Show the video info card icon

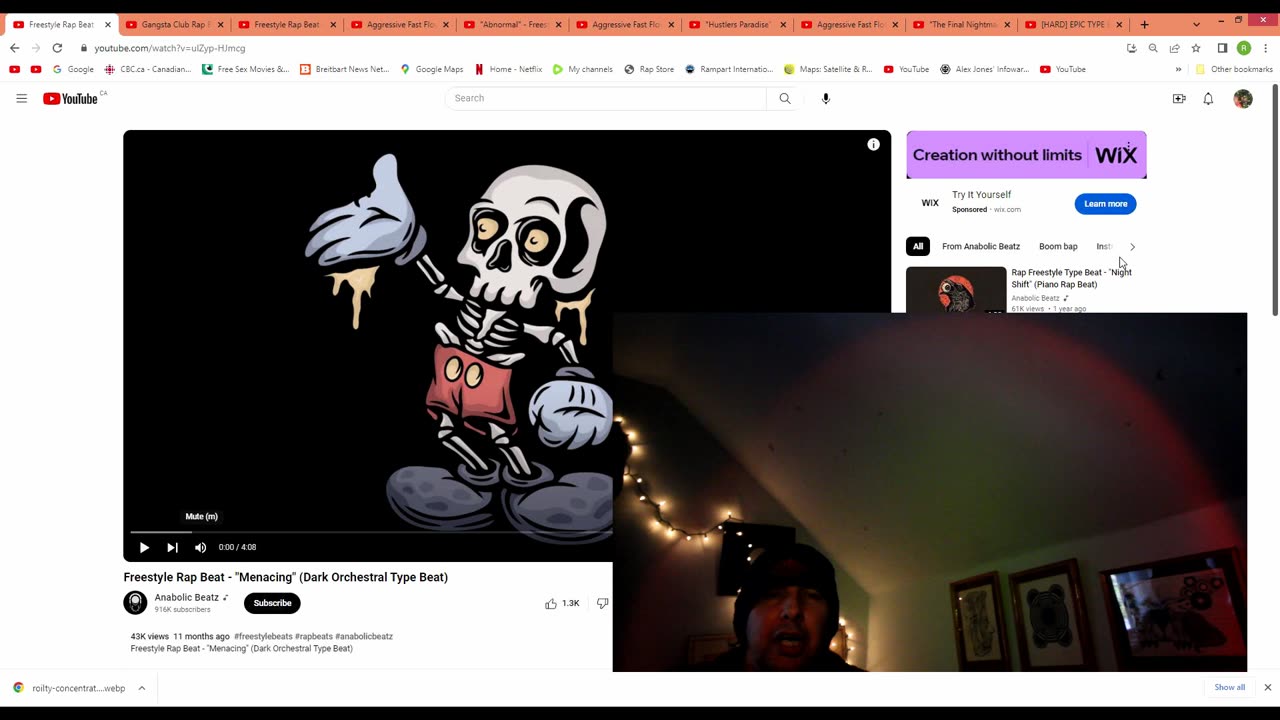[x=873, y=145]
